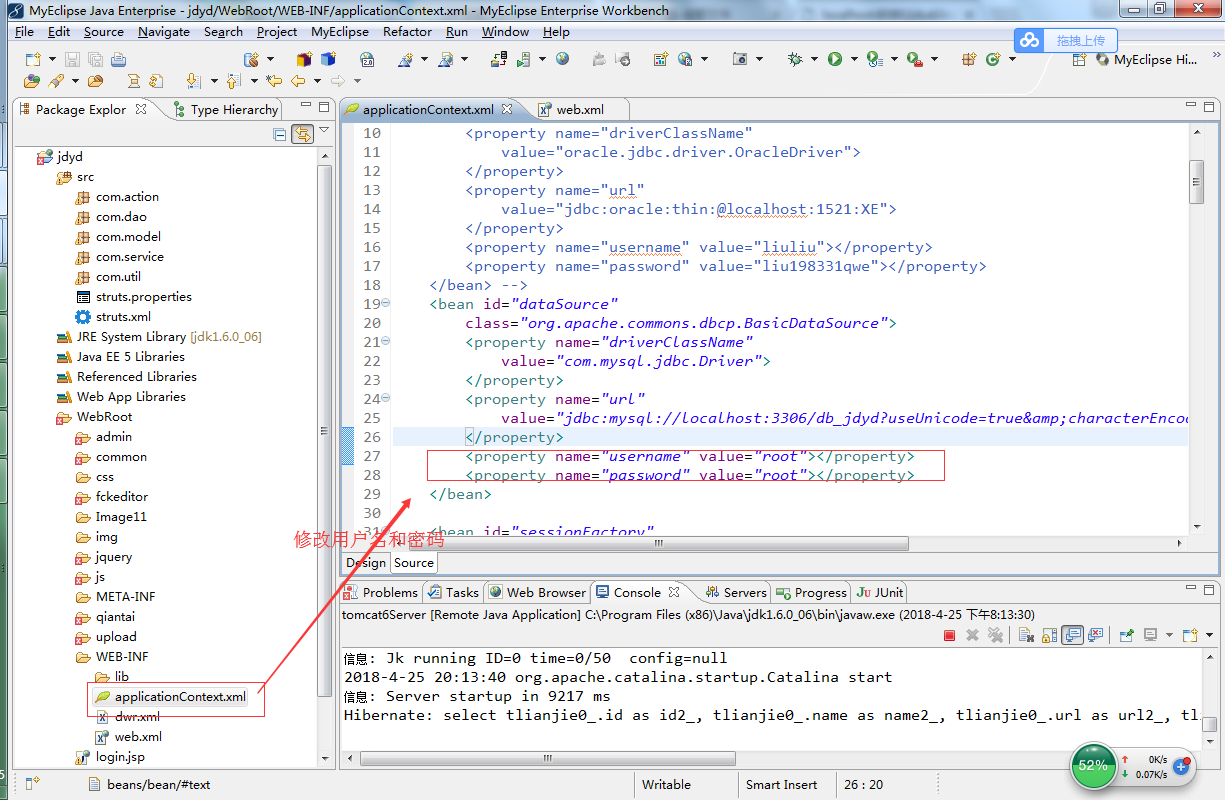Click the Collapse All icon in Package Explorer

pos(280,134)
